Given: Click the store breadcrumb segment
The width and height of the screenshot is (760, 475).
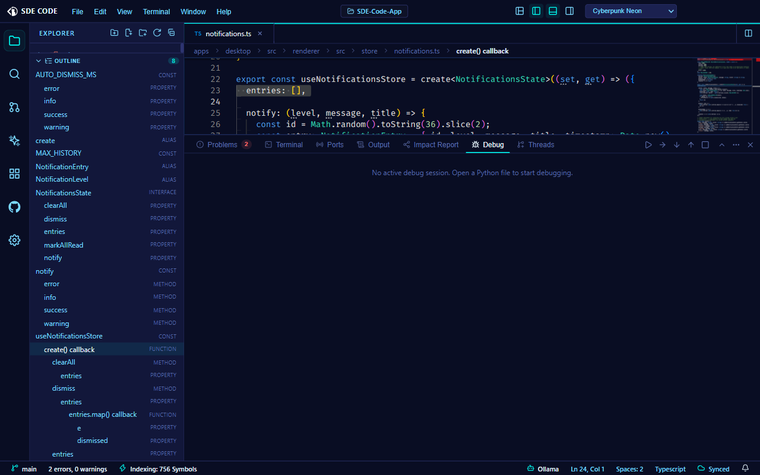Looking at the screenshot, I should pyautogui.click(x=369, y=51).
